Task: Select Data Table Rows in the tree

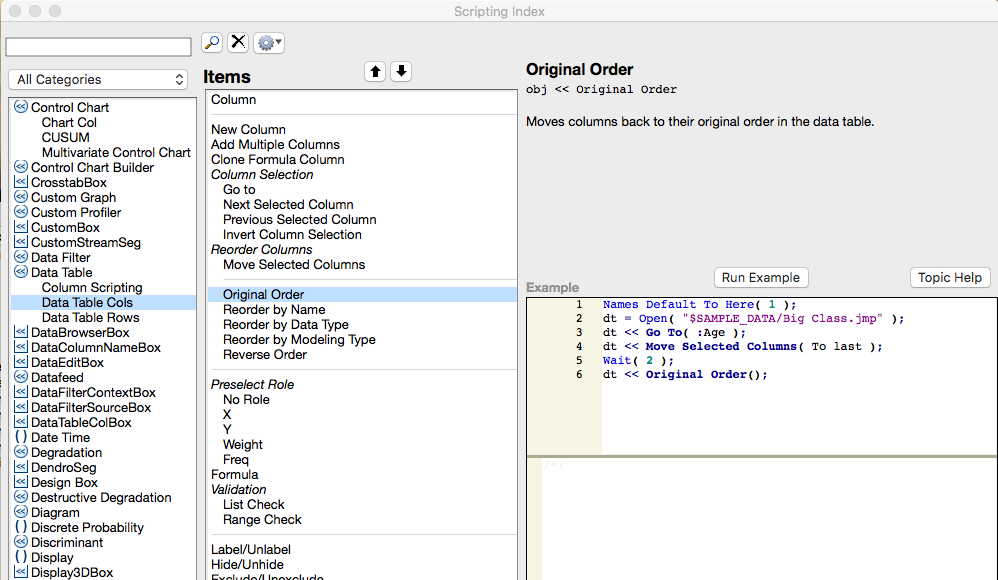Action: (x=90, y=317)
